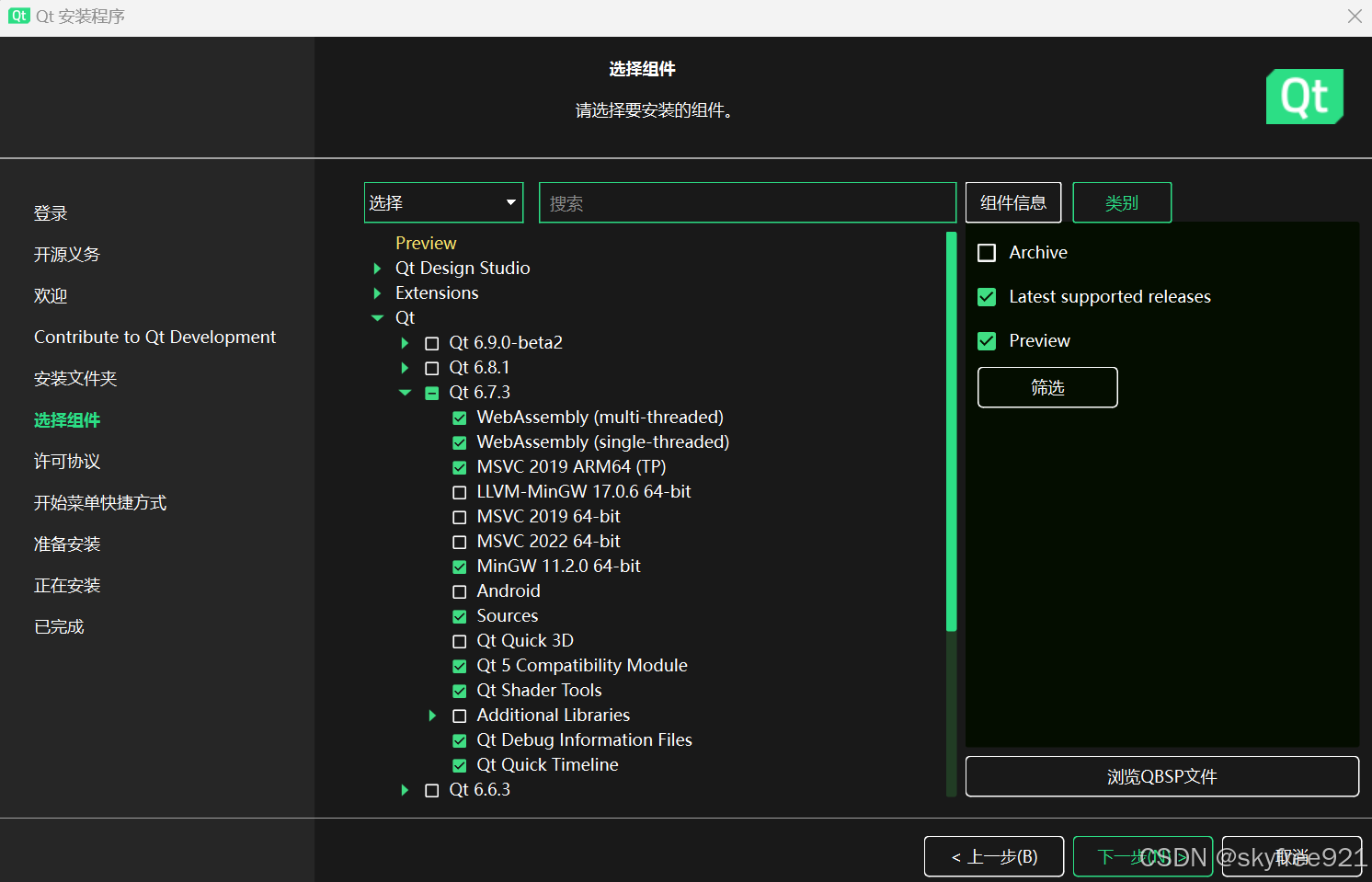Select the Qt 6.6.3 row label
The image size is (1372, 882).
[x=479, y=790]
